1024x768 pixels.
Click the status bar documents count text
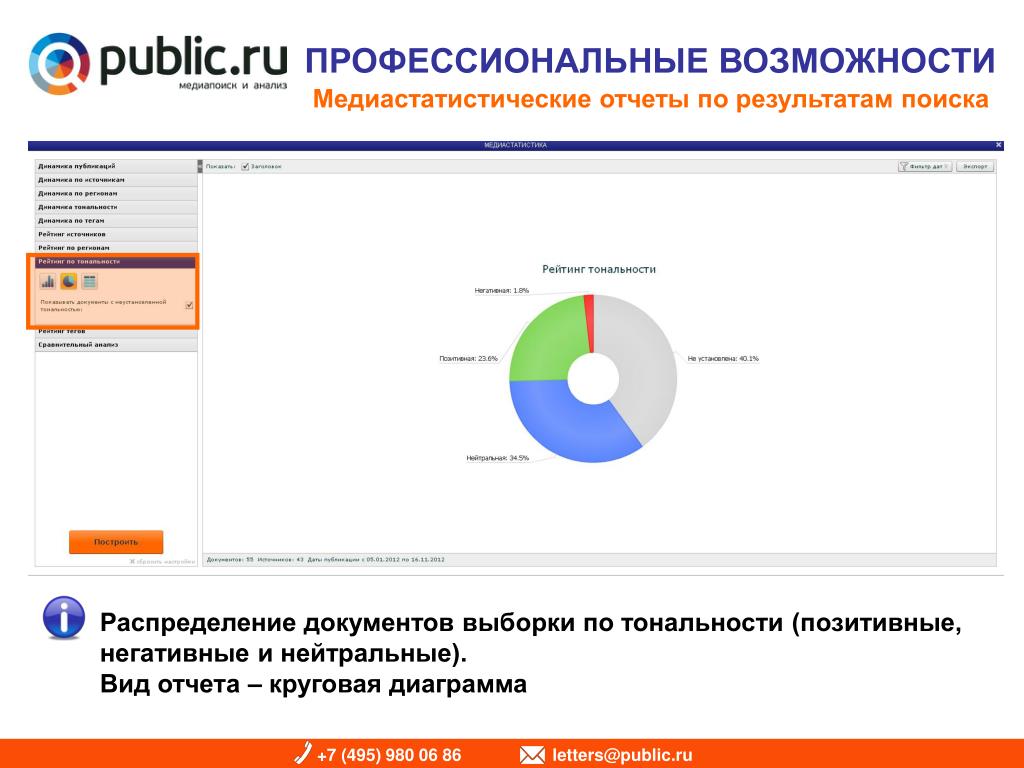point(230,560)
